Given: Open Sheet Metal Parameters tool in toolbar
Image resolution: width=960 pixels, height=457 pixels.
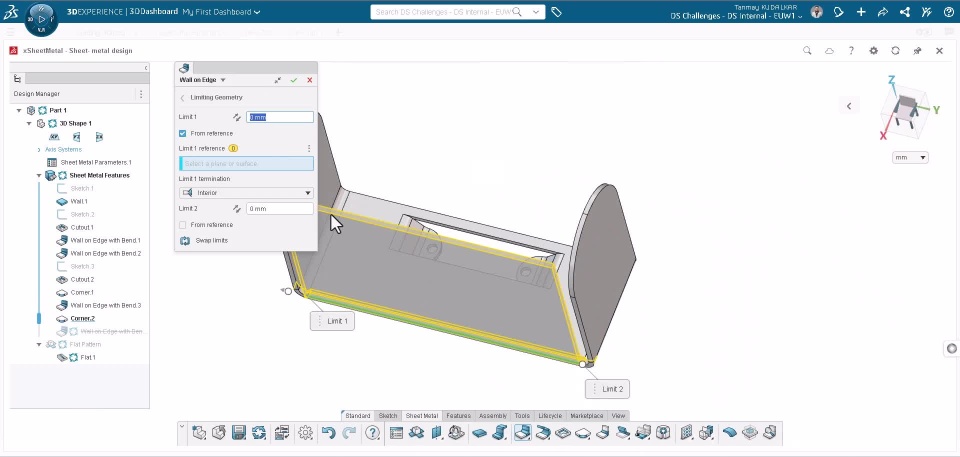Looking at the screenshot, I should coord(396,432).
